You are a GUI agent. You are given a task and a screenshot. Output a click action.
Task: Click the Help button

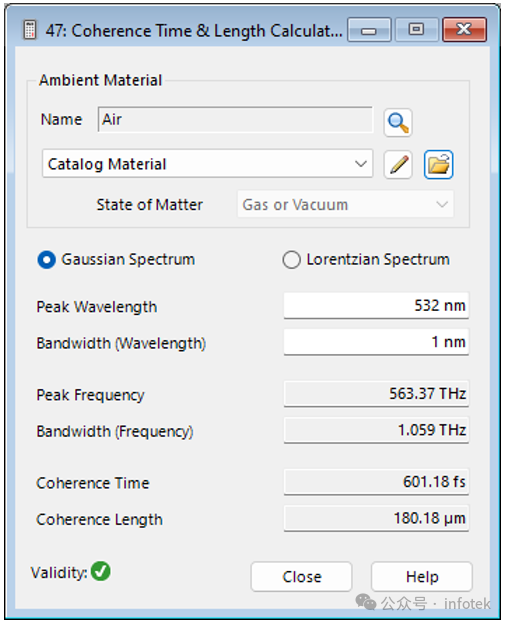(x=422, y=576)
